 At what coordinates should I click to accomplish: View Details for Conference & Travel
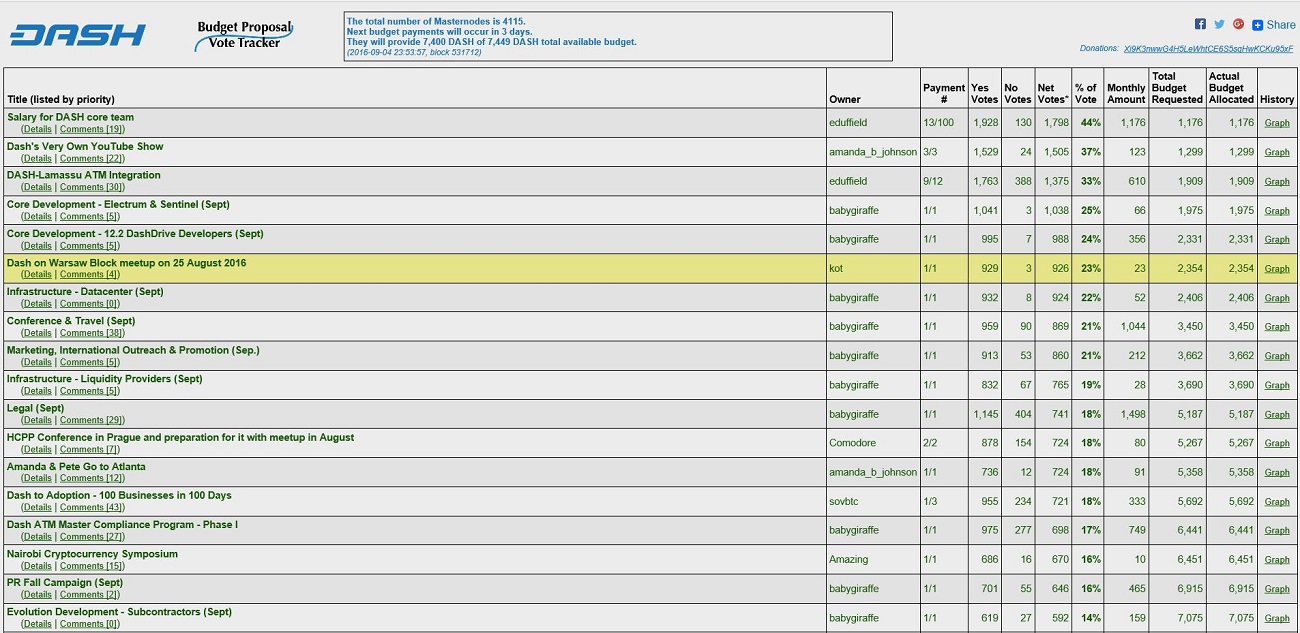coord(37,333)
